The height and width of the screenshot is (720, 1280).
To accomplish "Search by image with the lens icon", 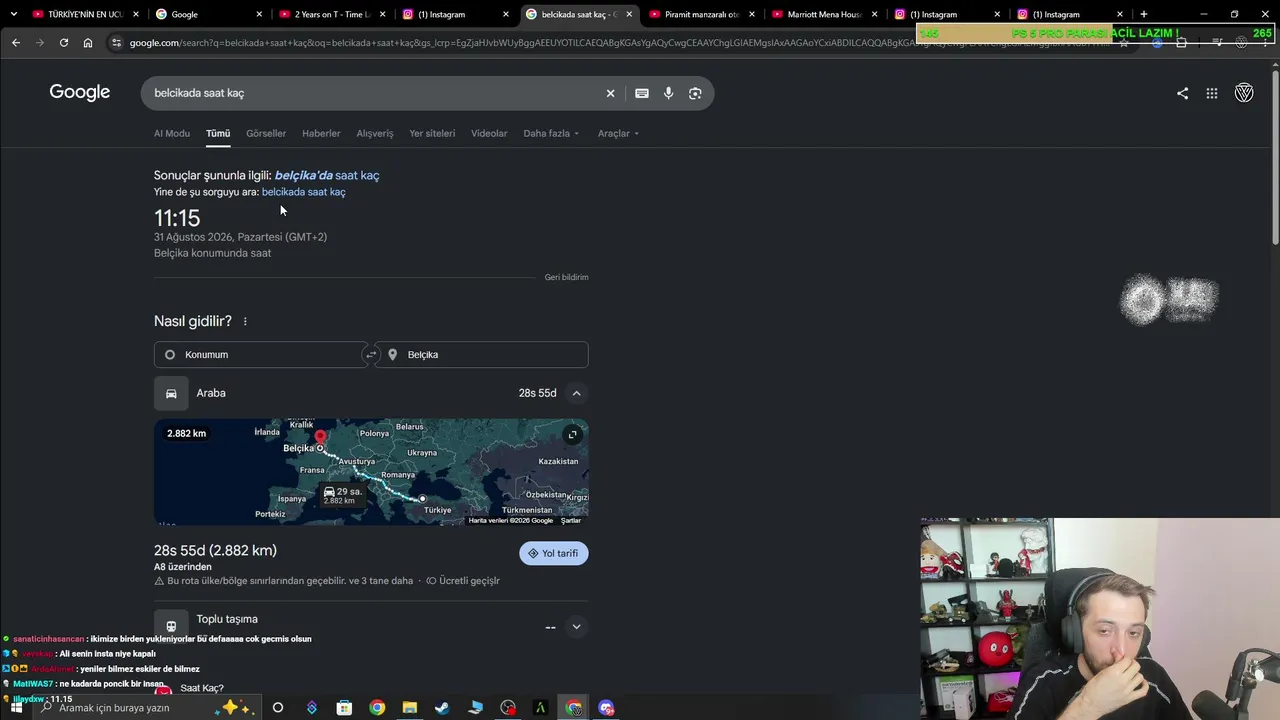I will pos(695,93).
